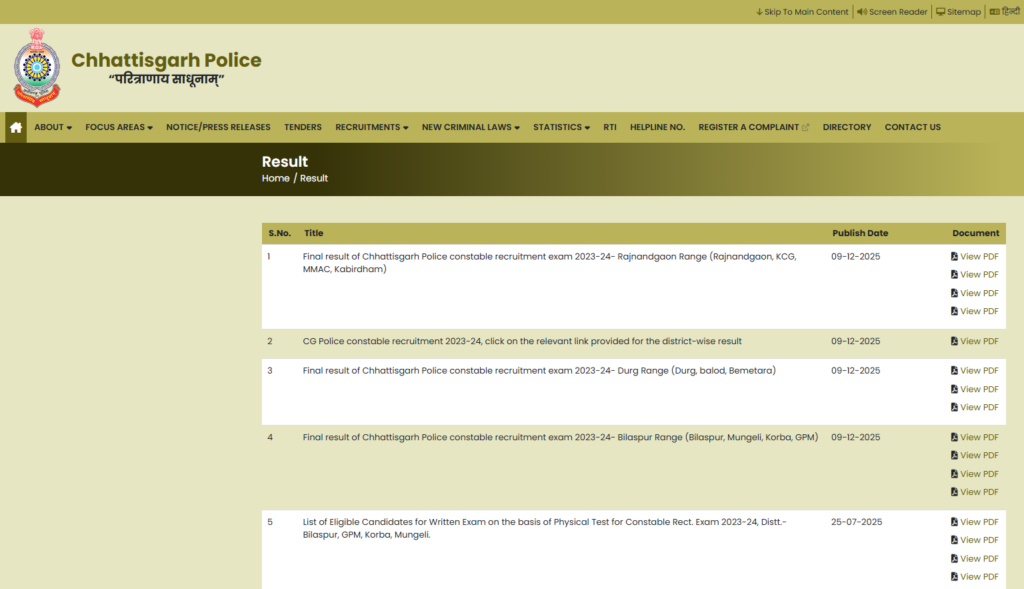The width and height of the screenshot is (1024, 589).
Task: Click the external link icon next to Register A Complaint
Action: (x=805, y=126)
